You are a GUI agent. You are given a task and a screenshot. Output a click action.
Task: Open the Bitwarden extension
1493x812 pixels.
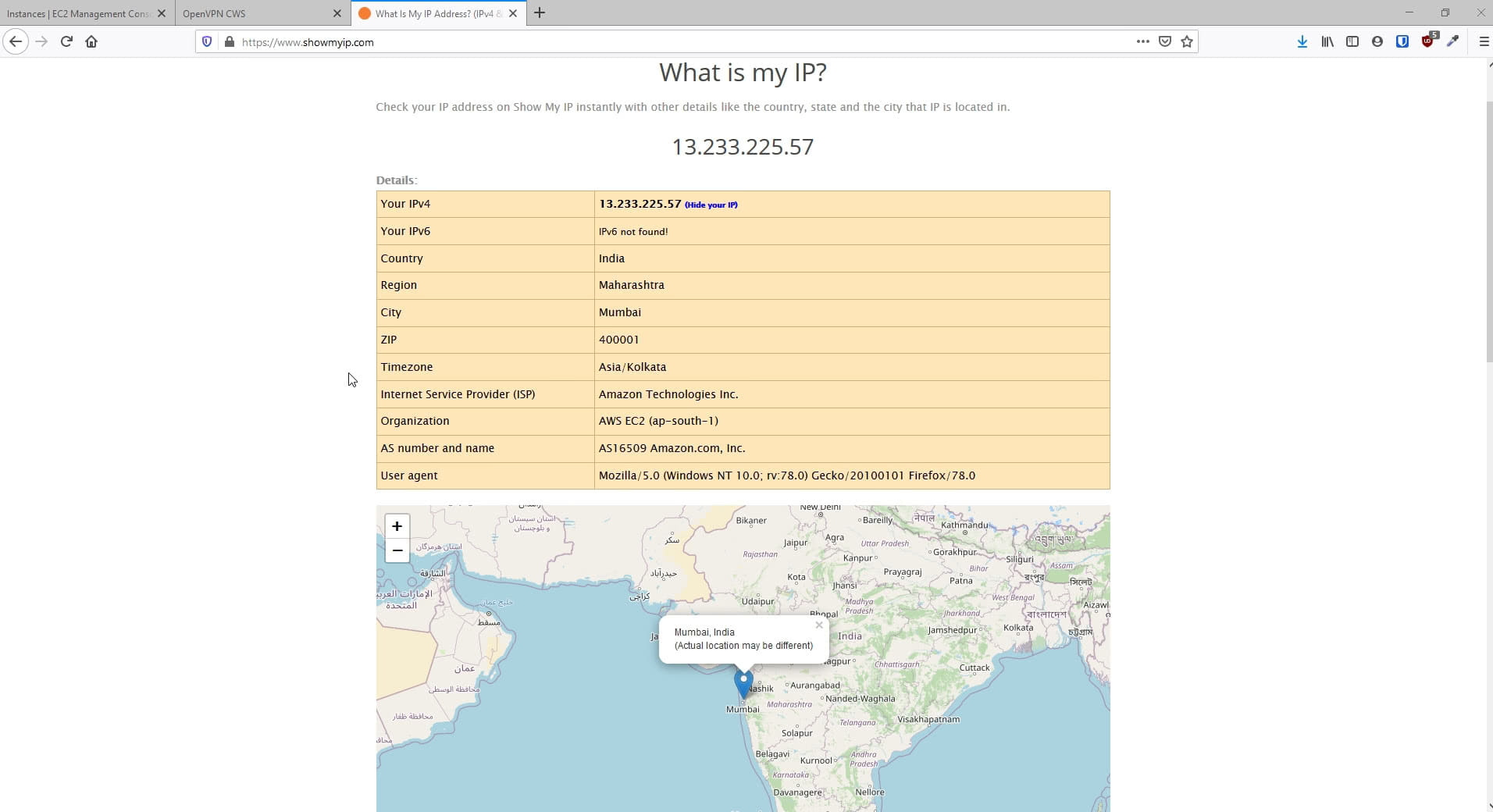pyautogui.click(x=1402, y=41)
